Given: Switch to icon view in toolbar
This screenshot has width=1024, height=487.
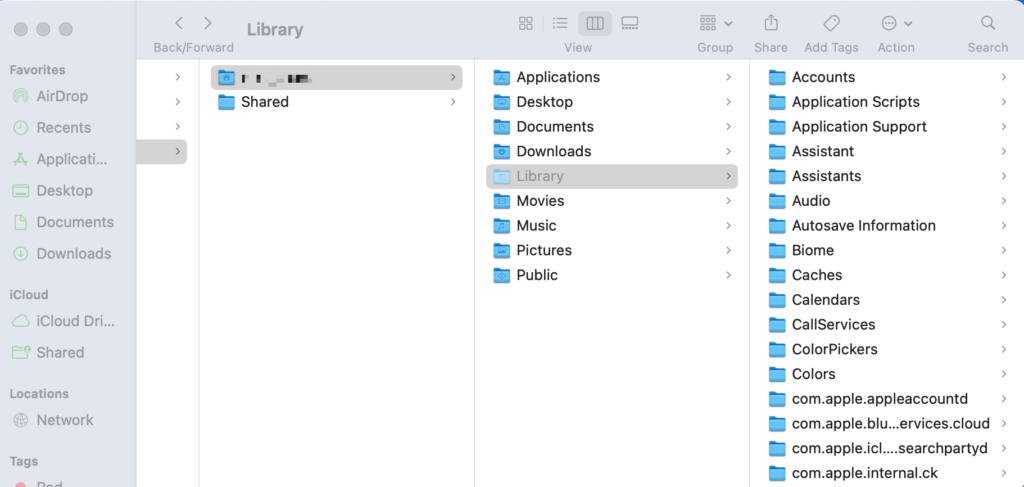Looking at the screenshot, I should coord(526,23).
